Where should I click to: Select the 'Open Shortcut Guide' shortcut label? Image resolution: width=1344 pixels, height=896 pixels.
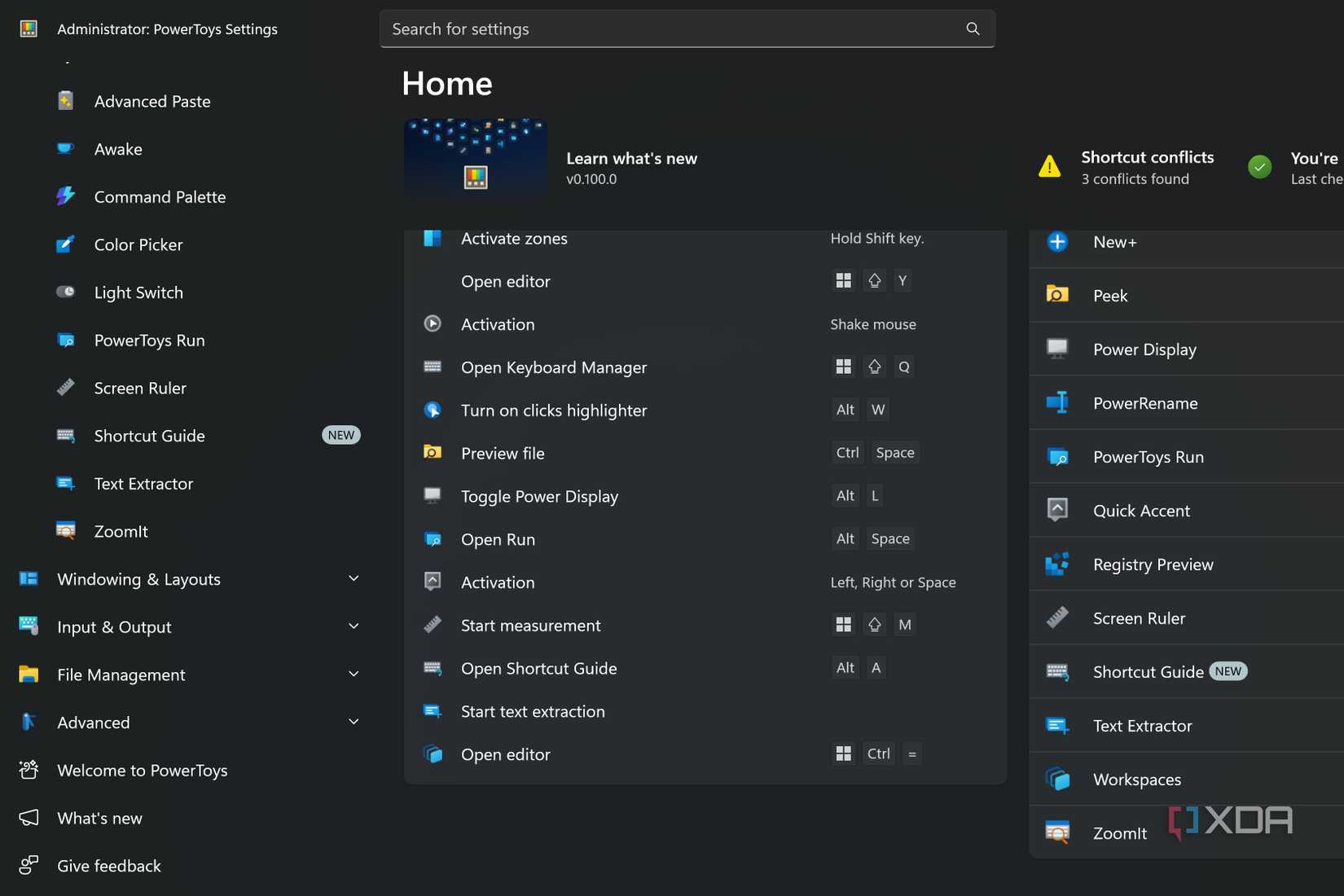point(538,669)
